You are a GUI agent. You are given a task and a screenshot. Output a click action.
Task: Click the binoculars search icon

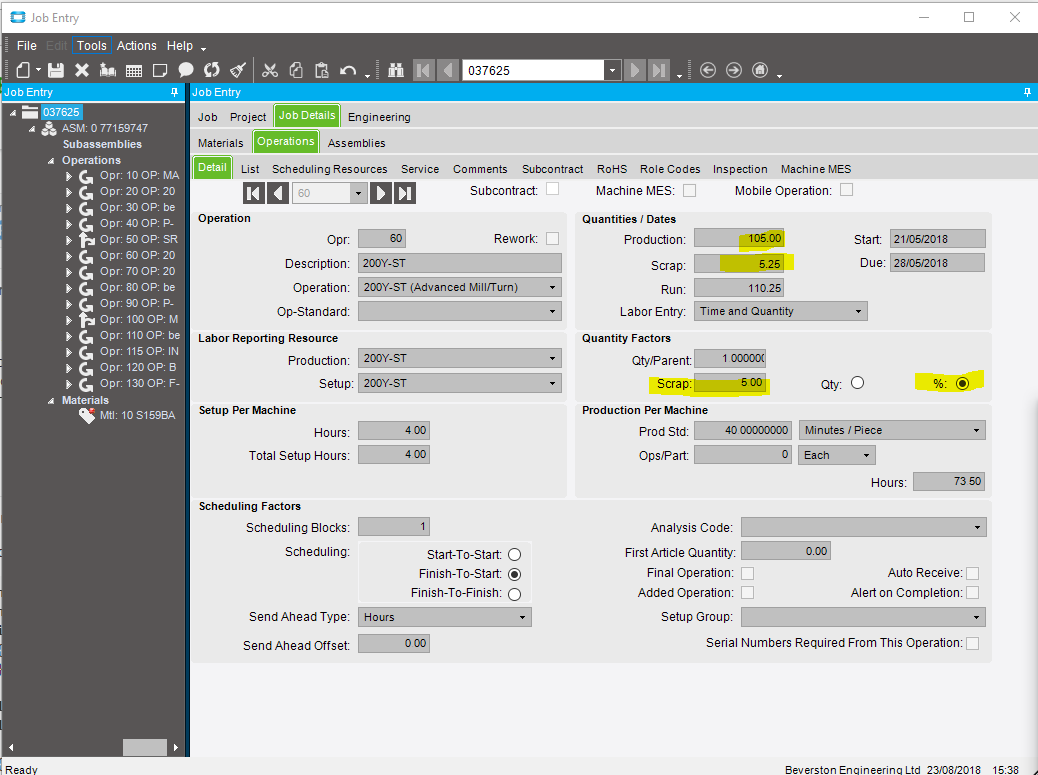click(x=395, y=70)
